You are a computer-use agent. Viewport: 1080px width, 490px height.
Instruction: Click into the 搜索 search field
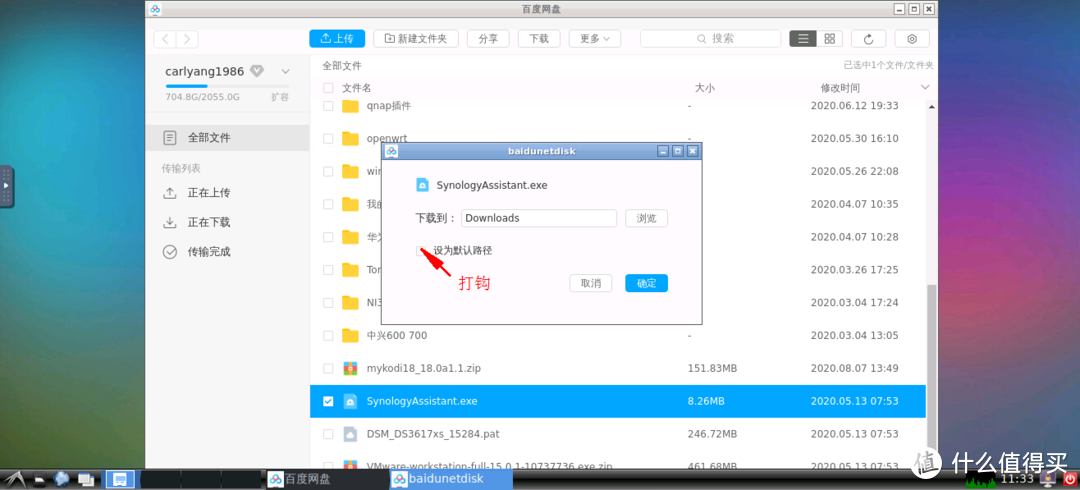click(x=710, y=39)
